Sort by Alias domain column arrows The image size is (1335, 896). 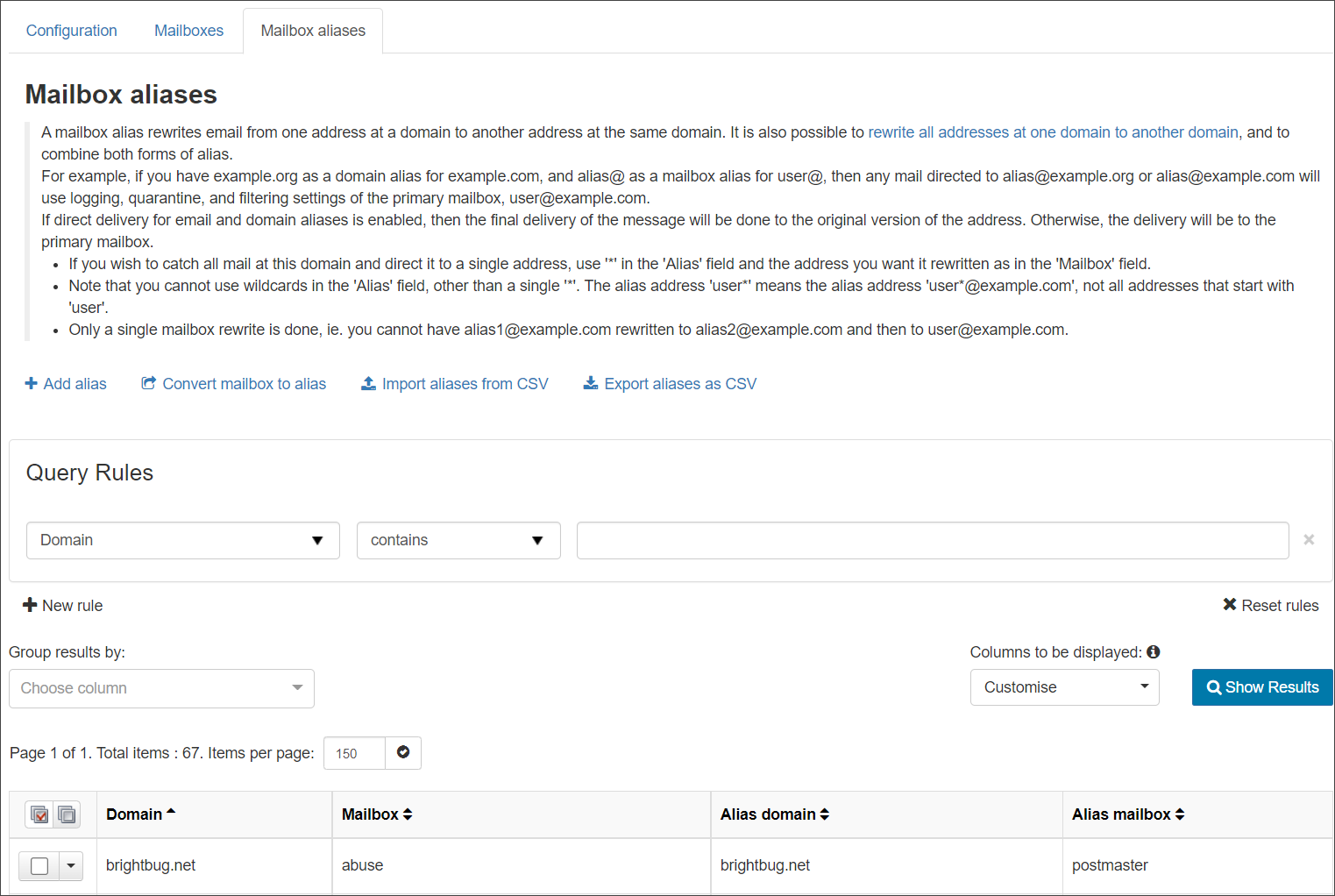coord(824,814)
